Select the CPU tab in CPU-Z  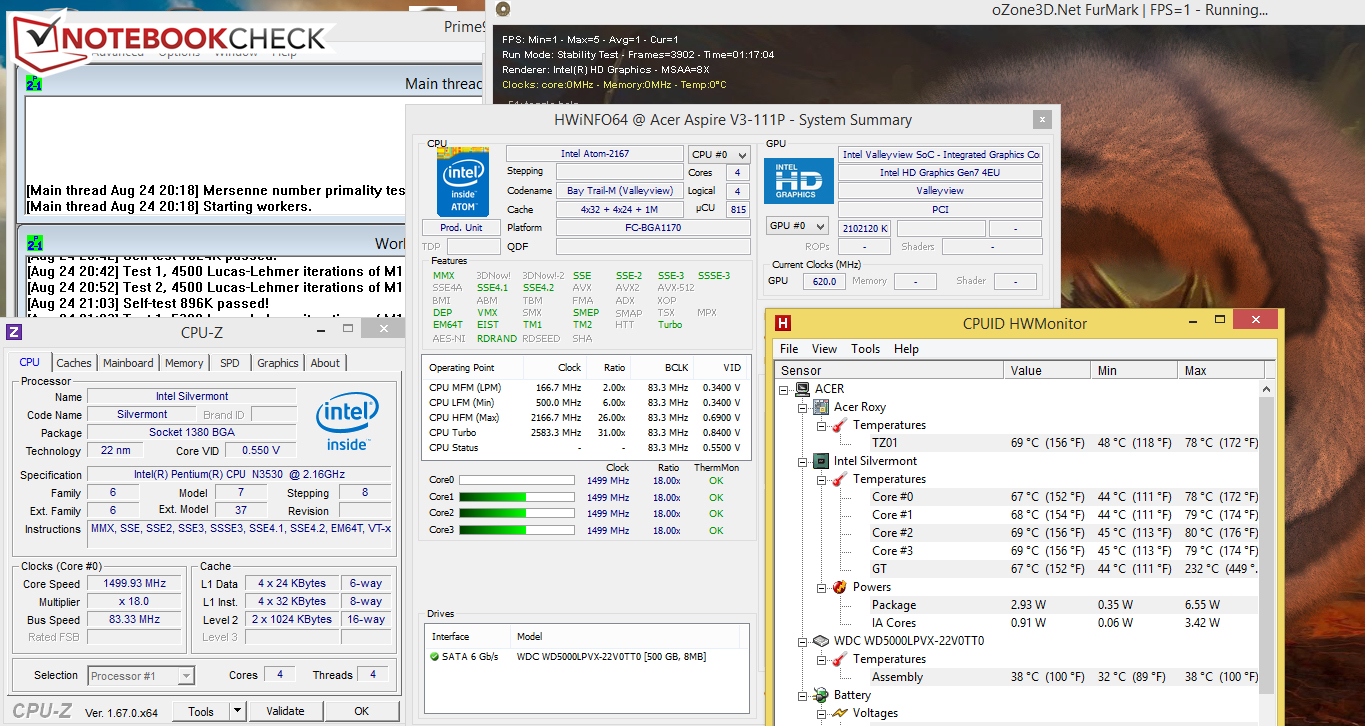[x=30, y=362]
